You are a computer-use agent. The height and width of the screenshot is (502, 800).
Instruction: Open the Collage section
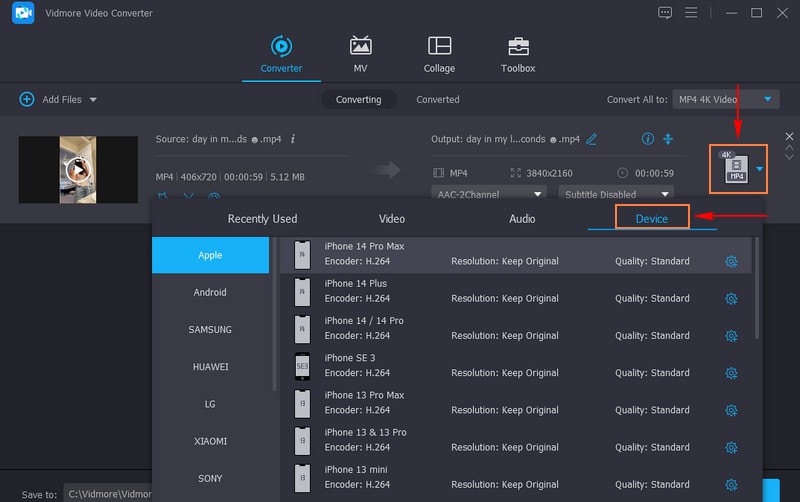click(x=439, y=54)
